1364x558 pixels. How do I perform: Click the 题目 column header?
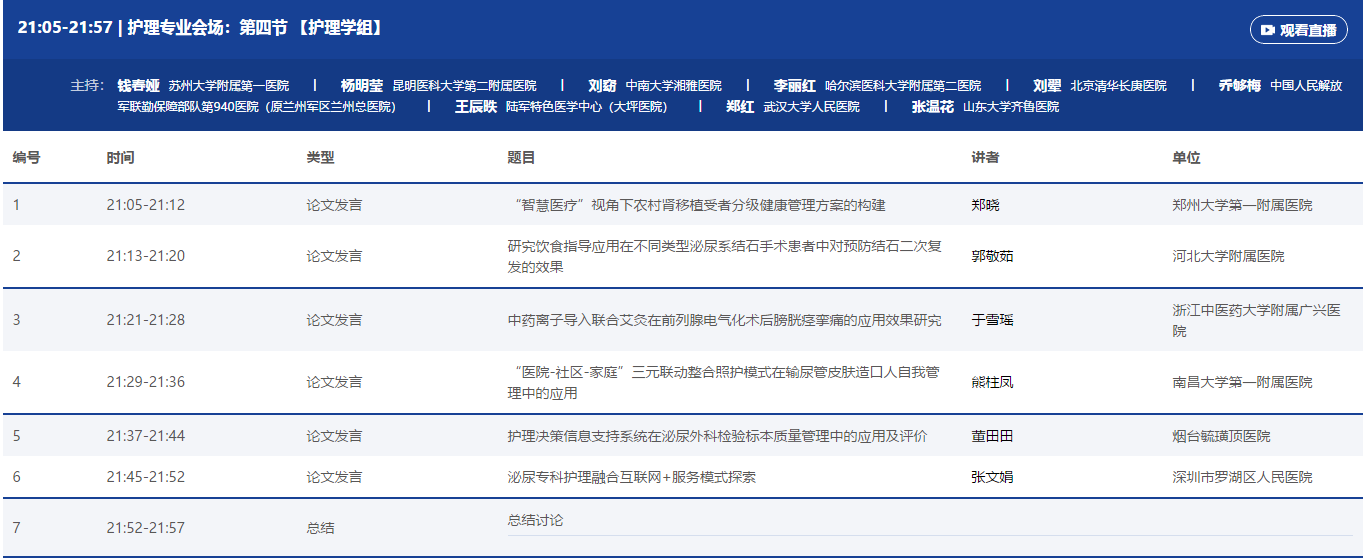[x=521, y=158]
